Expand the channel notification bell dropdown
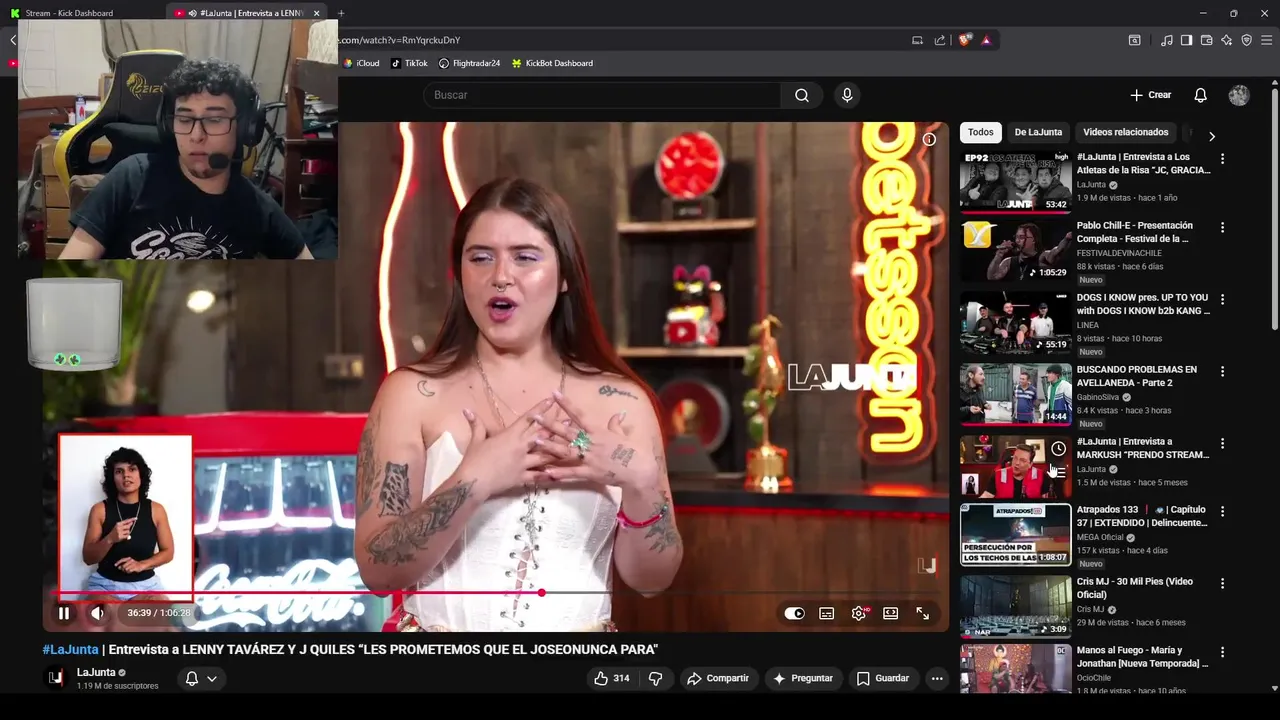Screen dimensions: 1280x720 point(201,678)
